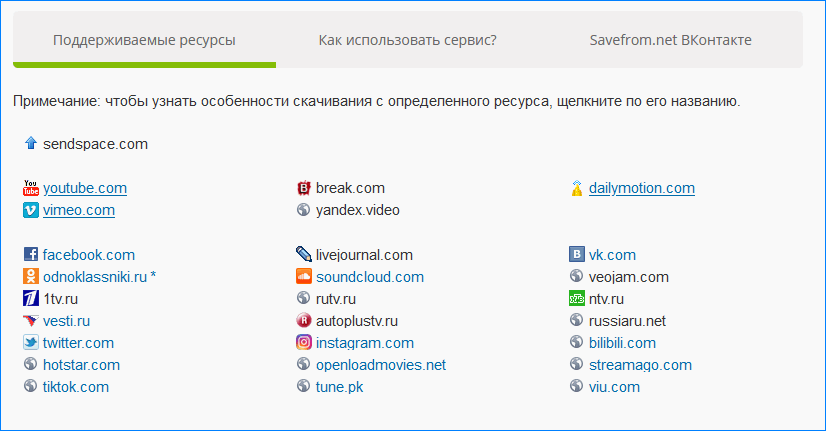Click the Odnoklassniki orange icon

31,276
